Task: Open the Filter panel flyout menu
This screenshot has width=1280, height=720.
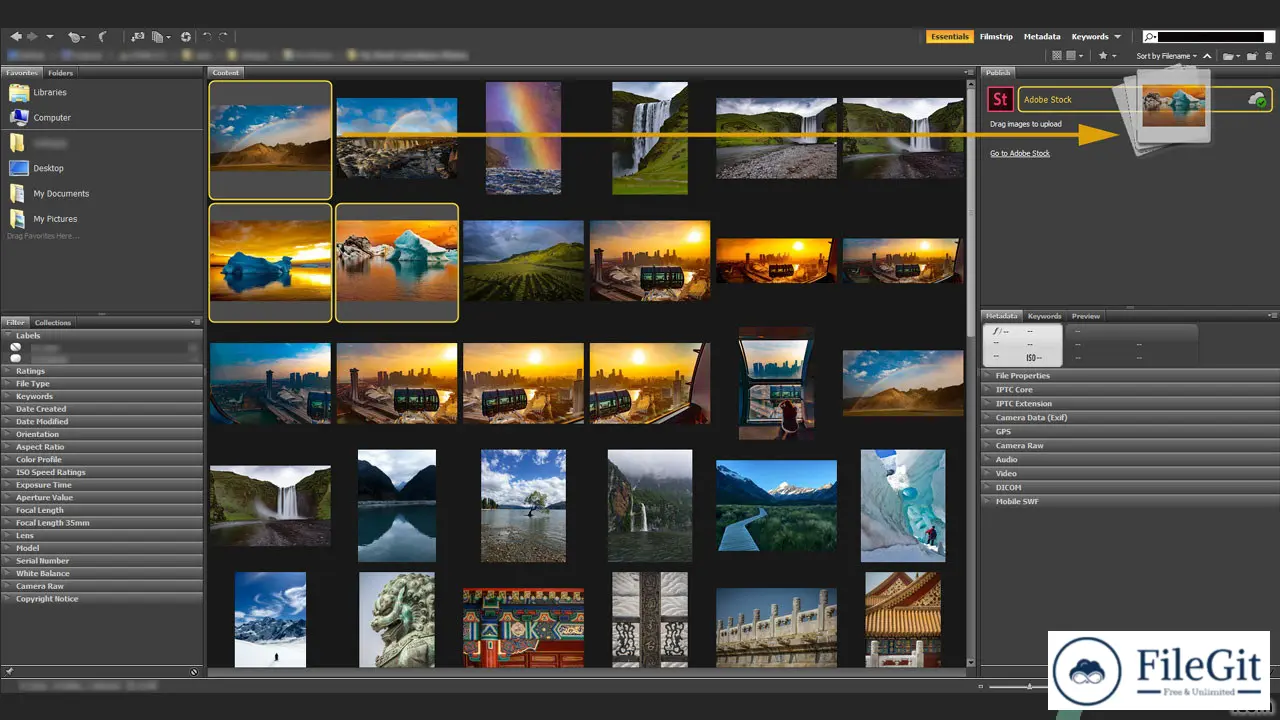Action: [x=195, y=322]
